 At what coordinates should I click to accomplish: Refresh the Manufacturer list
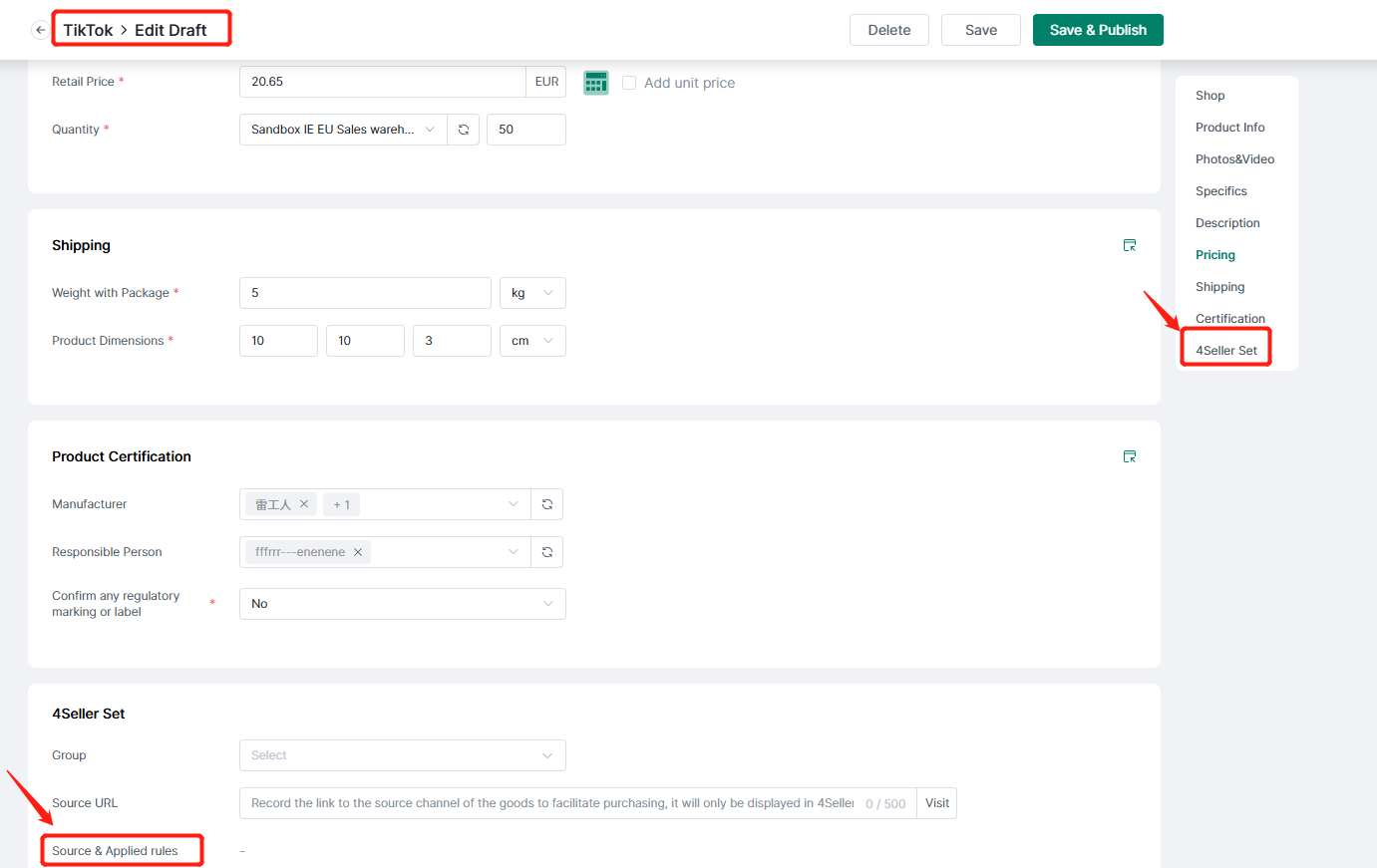point(547,504)
